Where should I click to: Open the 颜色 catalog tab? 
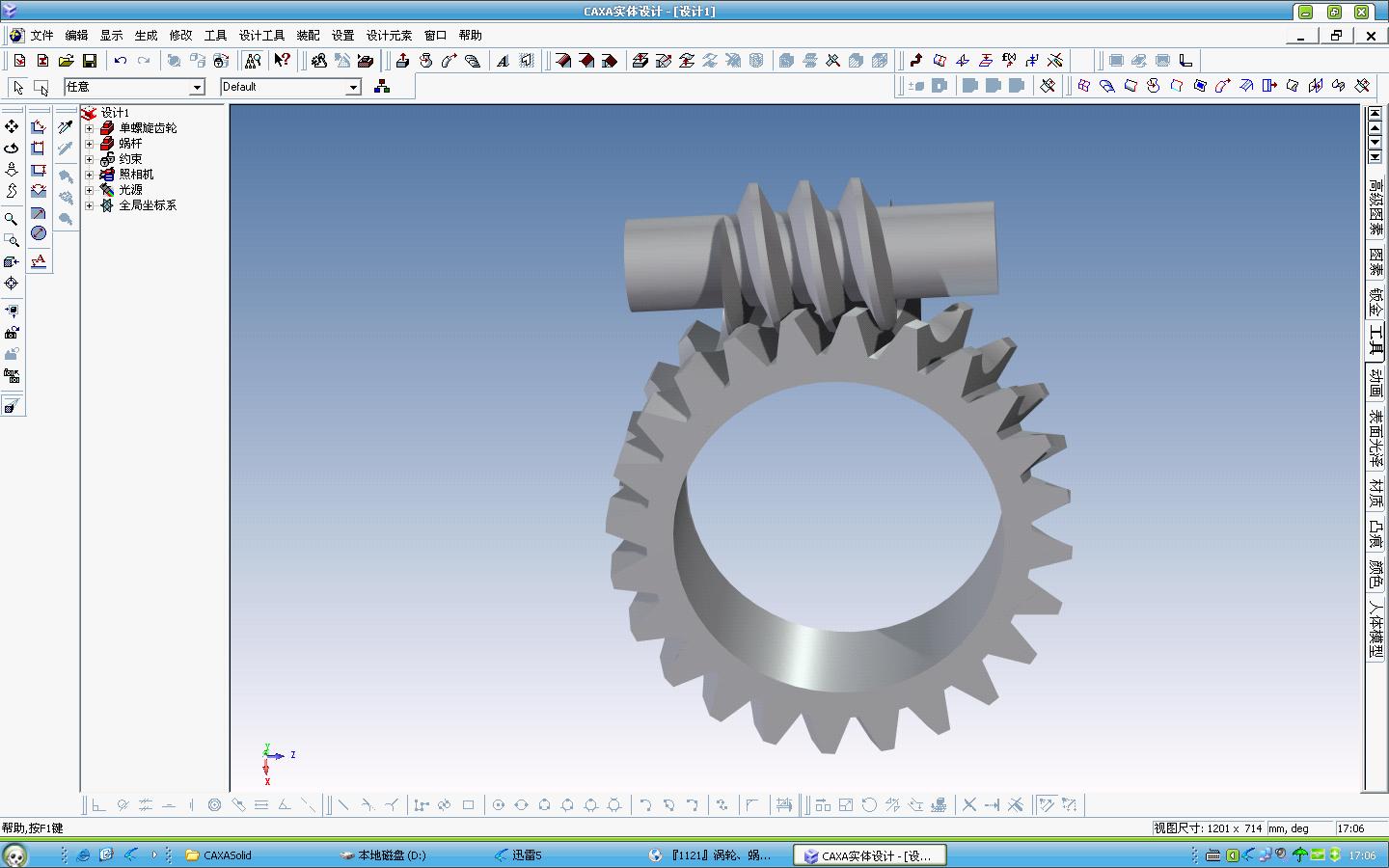pos(1375,574)
